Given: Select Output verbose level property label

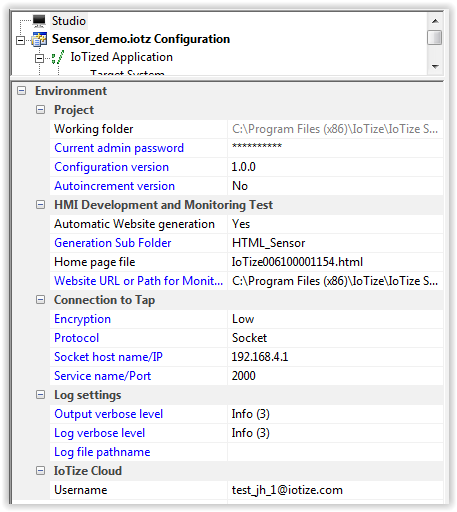Looking at the screenshot, I should click(x=109, y=414).
